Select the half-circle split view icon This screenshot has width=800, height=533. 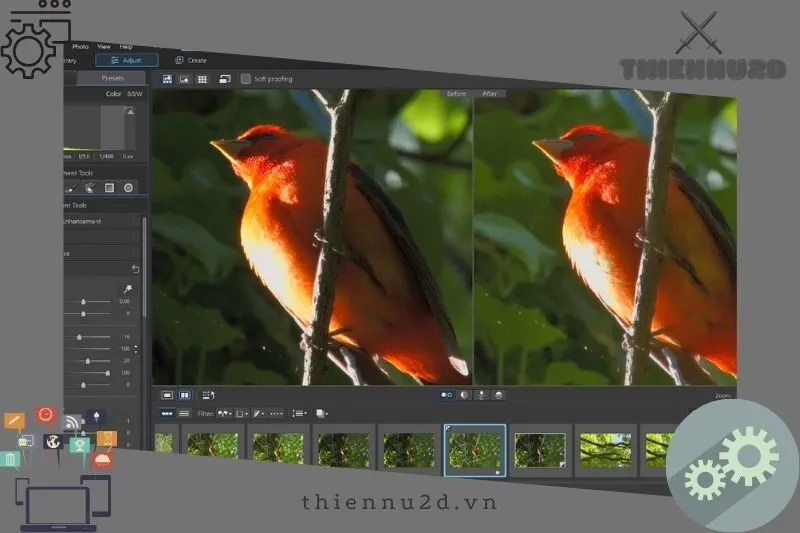click(x=464, y=395)
